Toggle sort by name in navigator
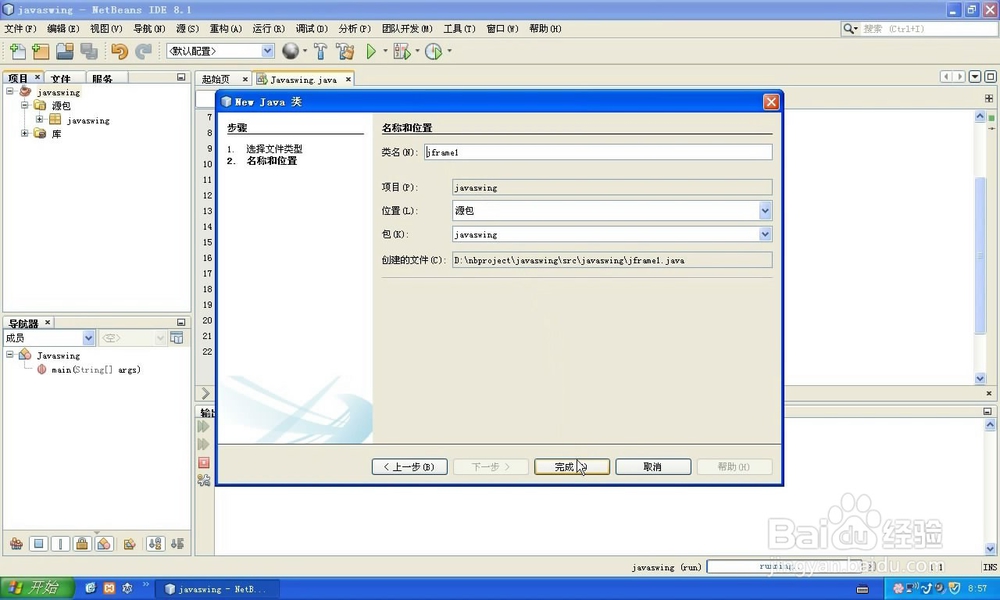The width and height of the screenshot is (1000, 600). 155,543
